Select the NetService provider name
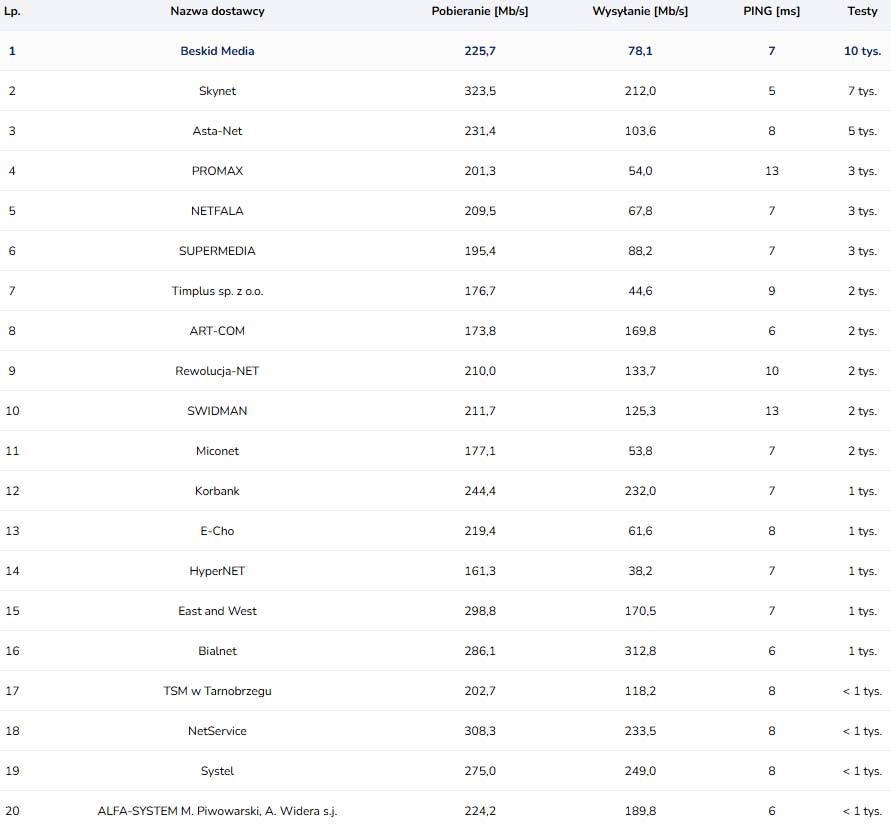 (217, 731)
